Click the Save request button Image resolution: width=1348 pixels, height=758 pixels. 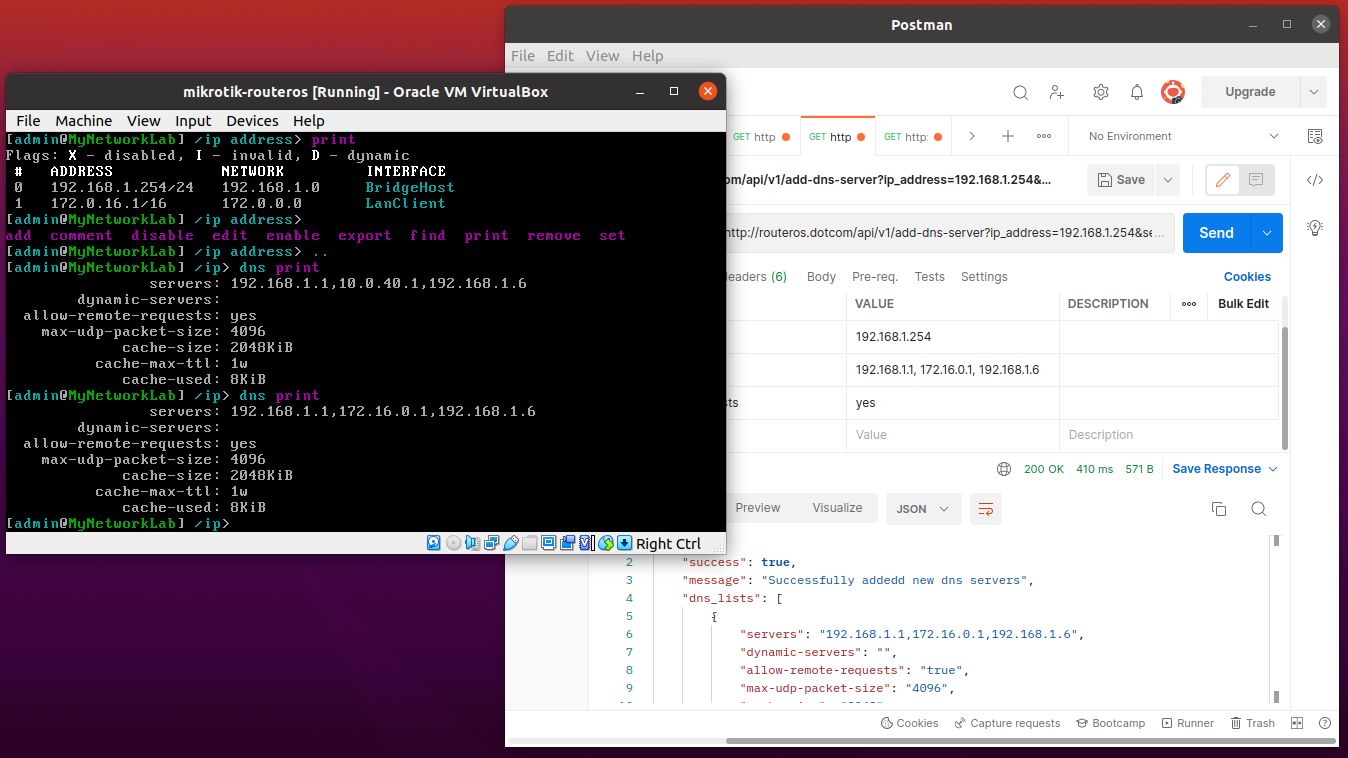coord(1121,180)
